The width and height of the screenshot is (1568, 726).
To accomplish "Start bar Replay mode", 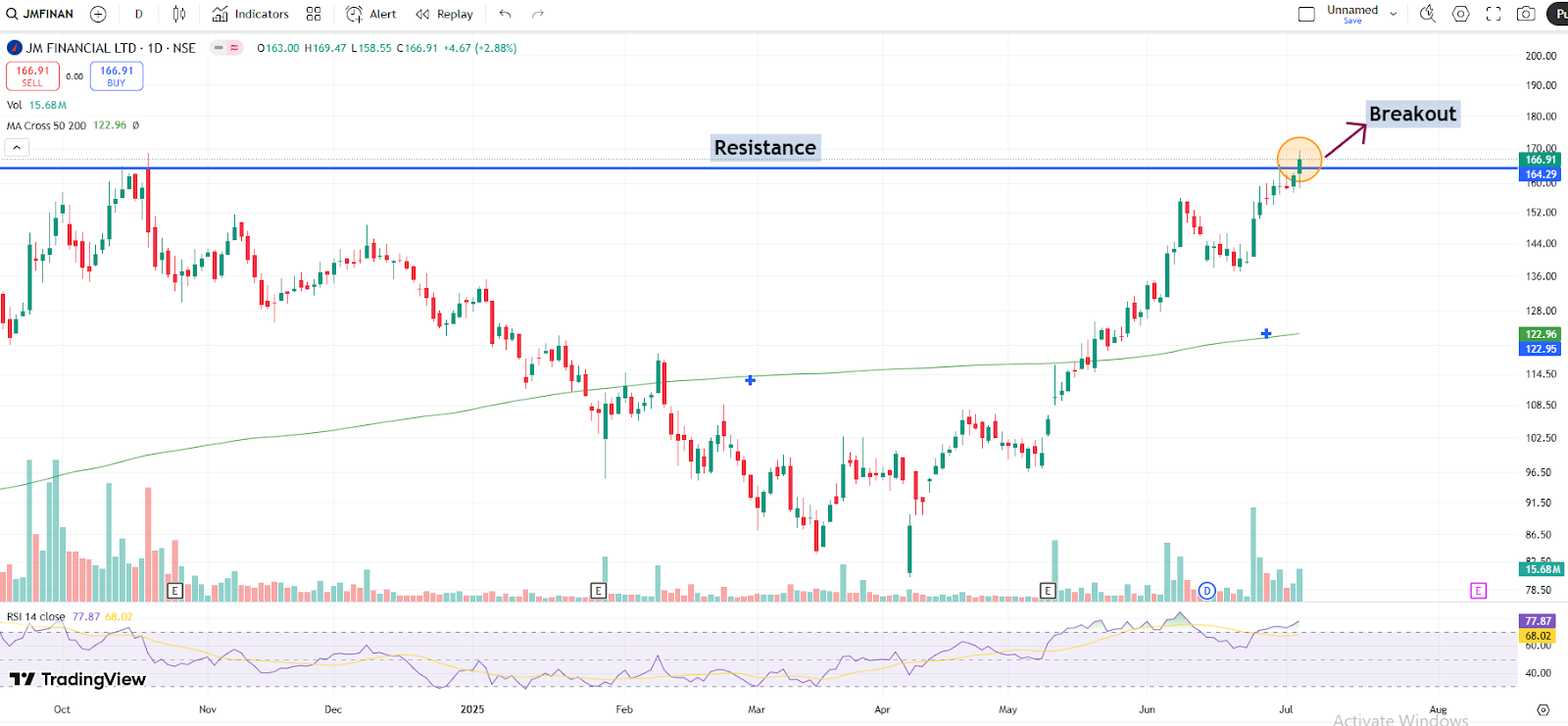I will (x=444, y=14).
